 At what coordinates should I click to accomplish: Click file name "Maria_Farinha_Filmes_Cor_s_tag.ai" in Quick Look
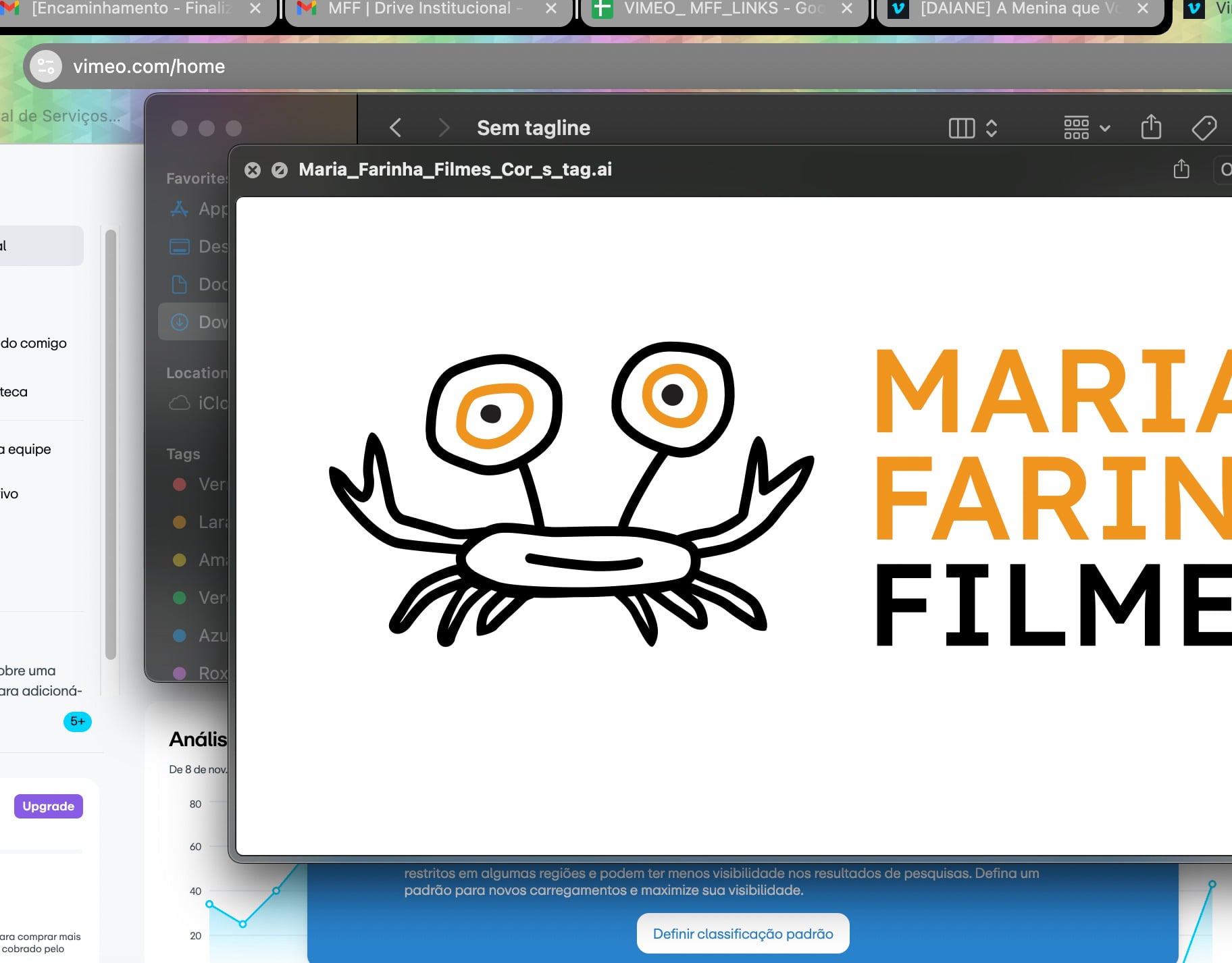click(455, 170)
